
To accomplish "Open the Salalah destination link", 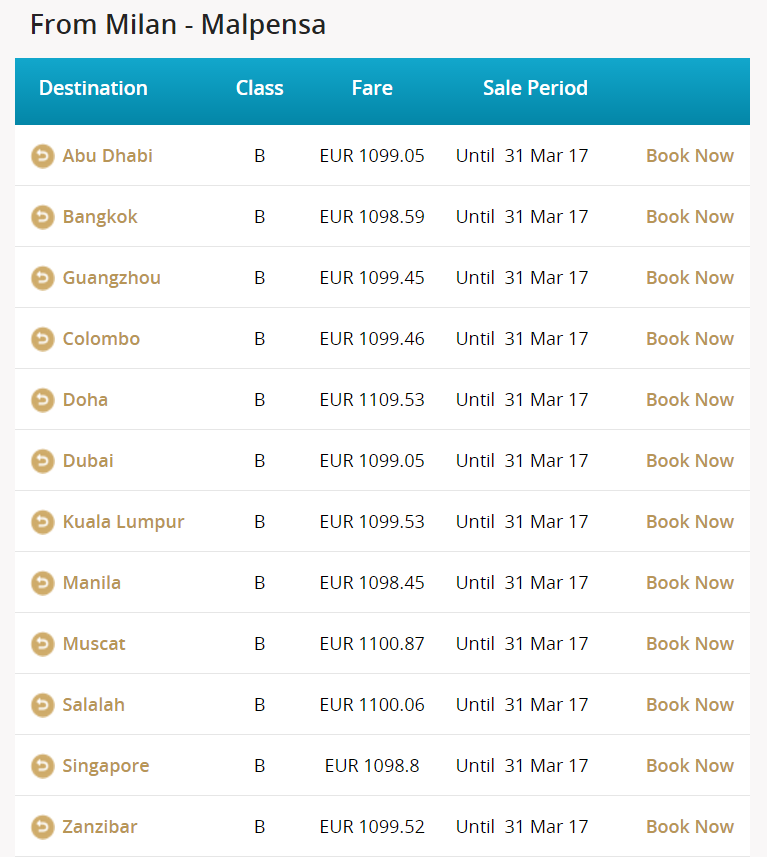I will coord(93,705).
